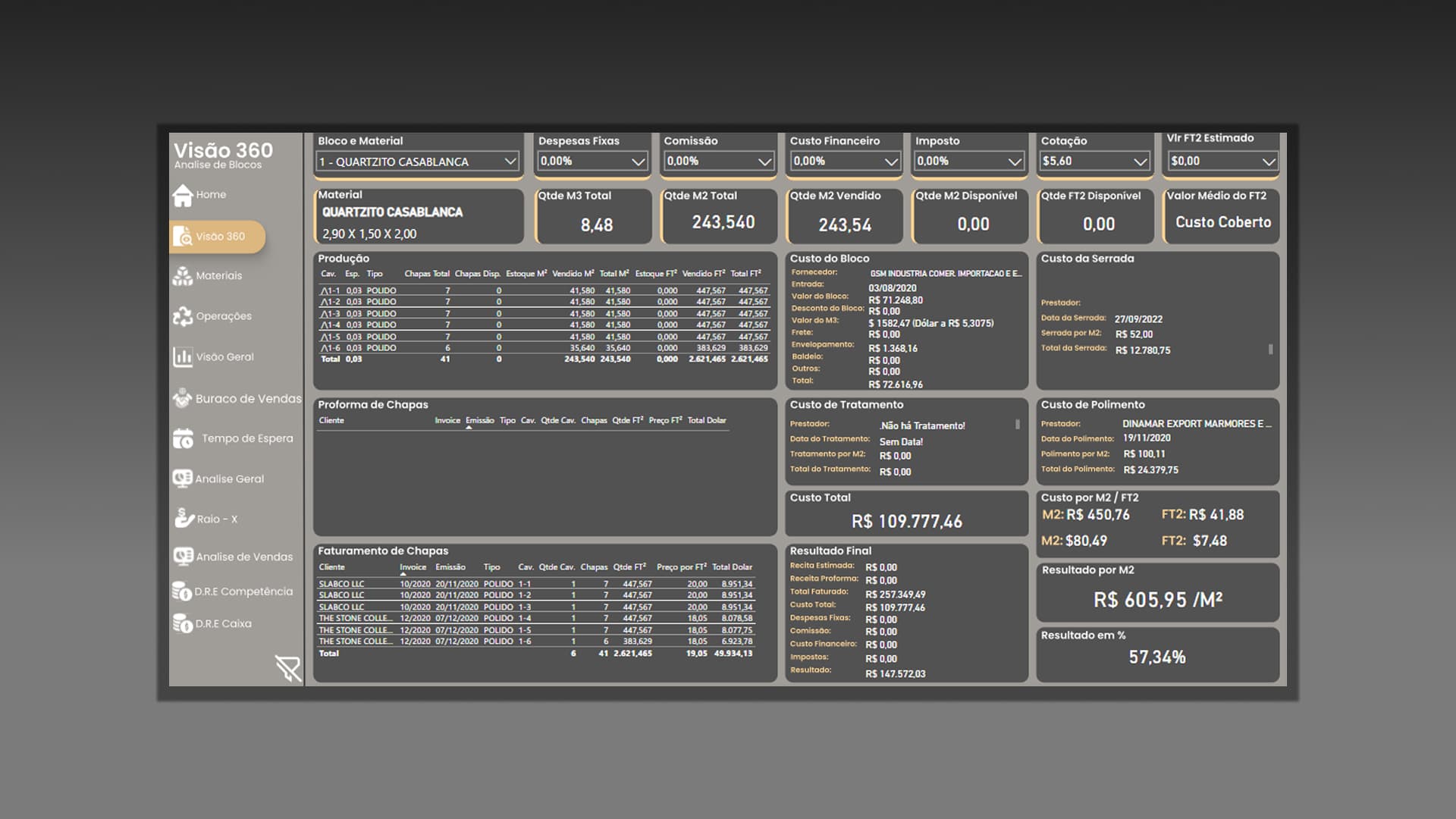1456x819 pixels.
Task: Click the Resultado em % 57,34% card
Action: (x=1157, y=654)
